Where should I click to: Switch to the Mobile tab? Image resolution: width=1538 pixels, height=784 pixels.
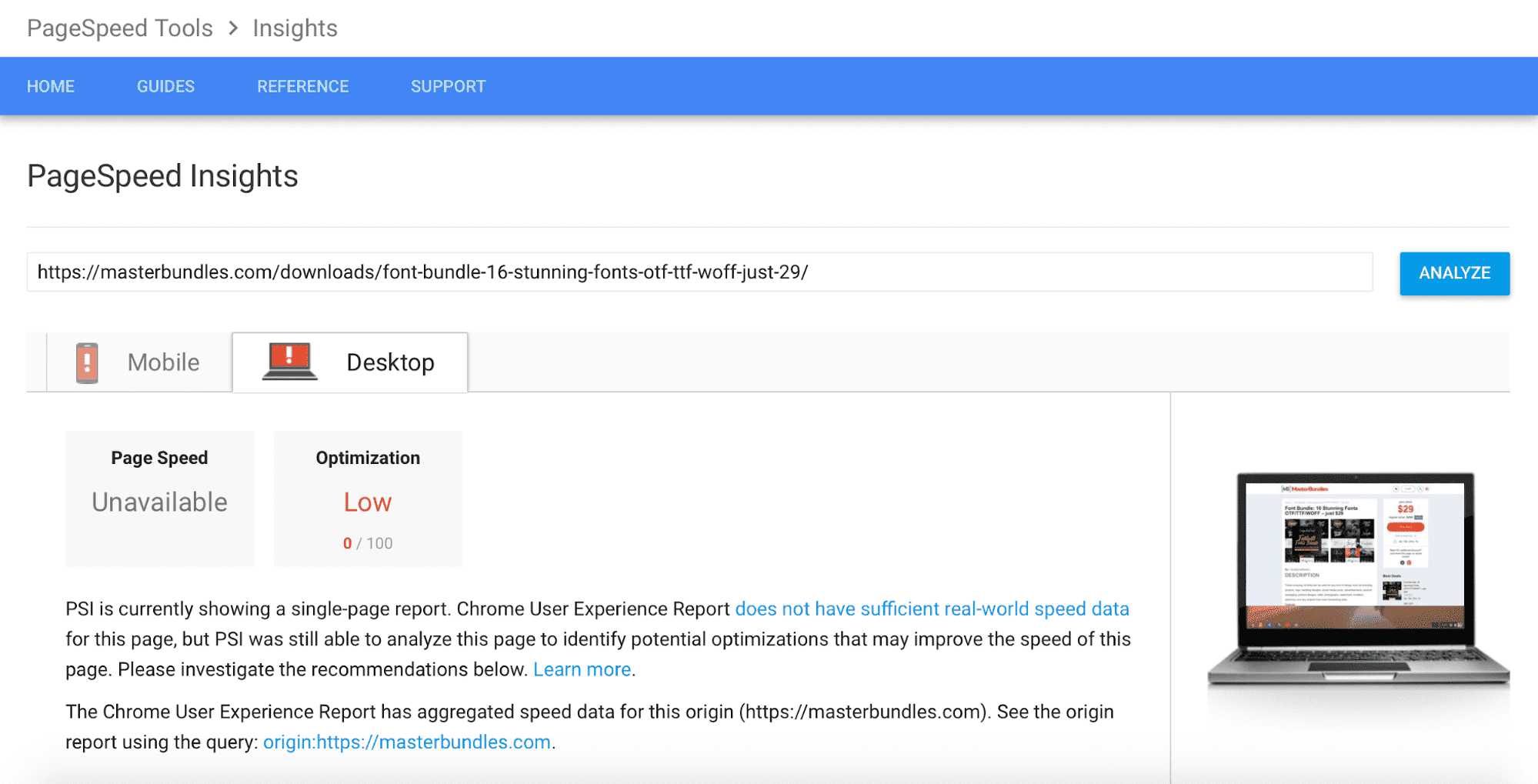(x=139, y=362)
